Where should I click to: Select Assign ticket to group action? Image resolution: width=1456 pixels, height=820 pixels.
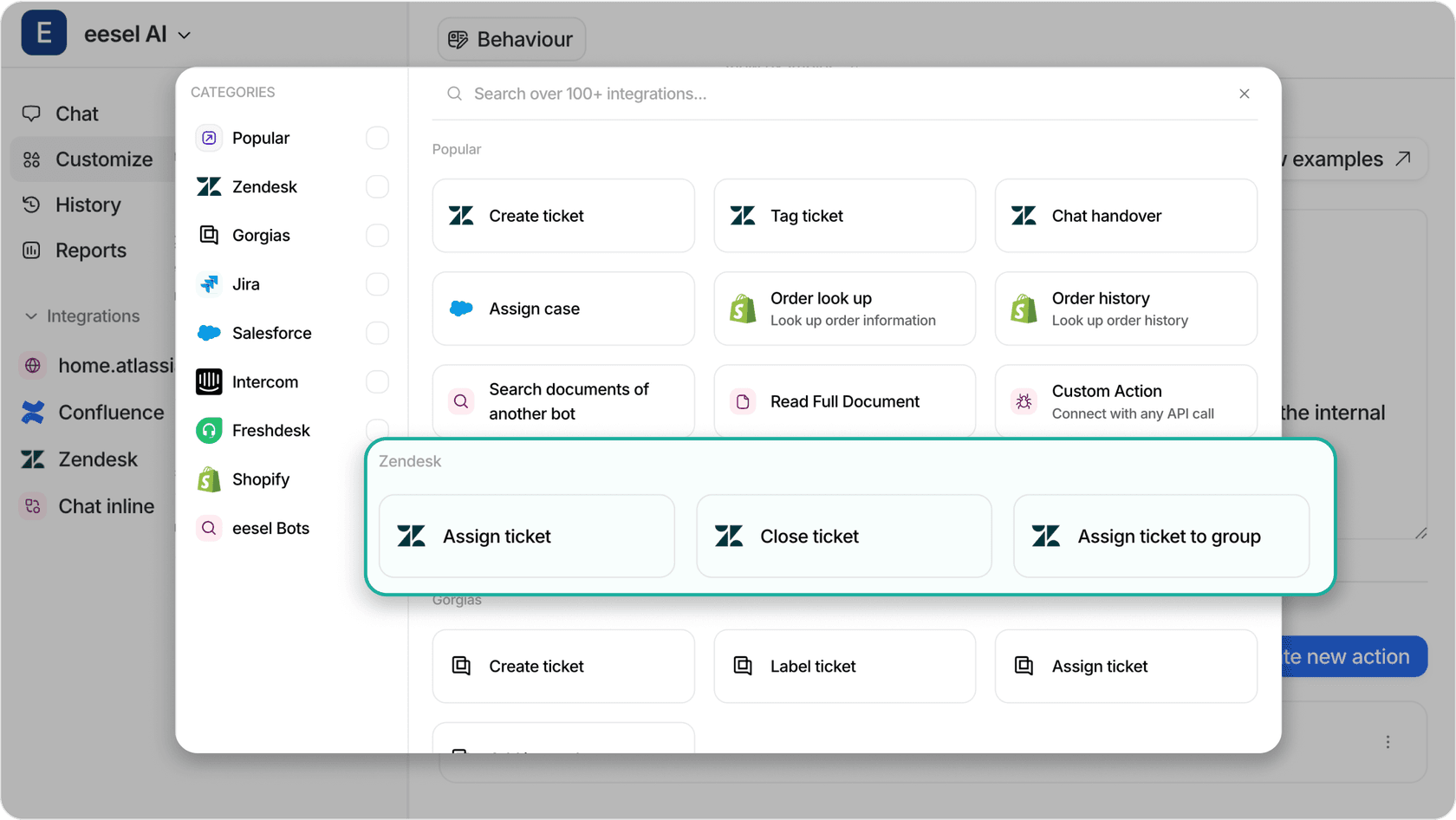(x=1161, y=537)
